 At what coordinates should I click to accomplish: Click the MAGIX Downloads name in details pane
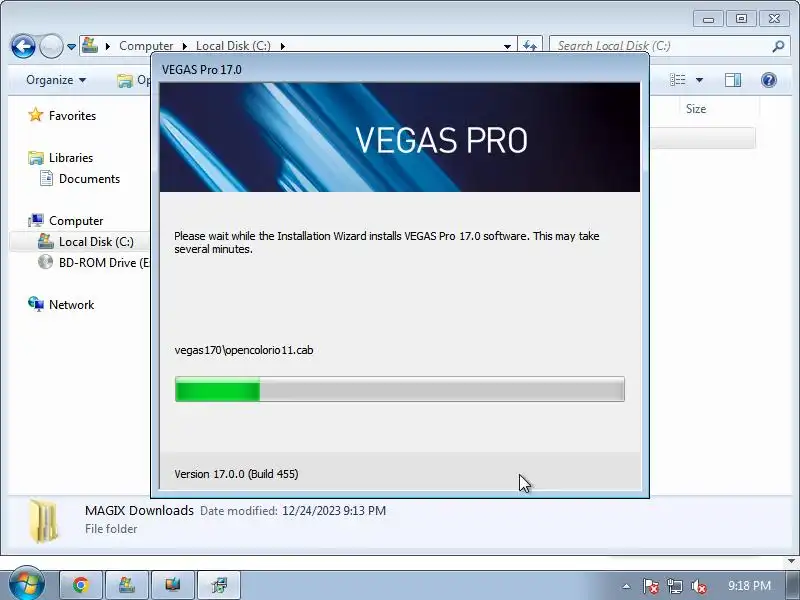(139, 511)
